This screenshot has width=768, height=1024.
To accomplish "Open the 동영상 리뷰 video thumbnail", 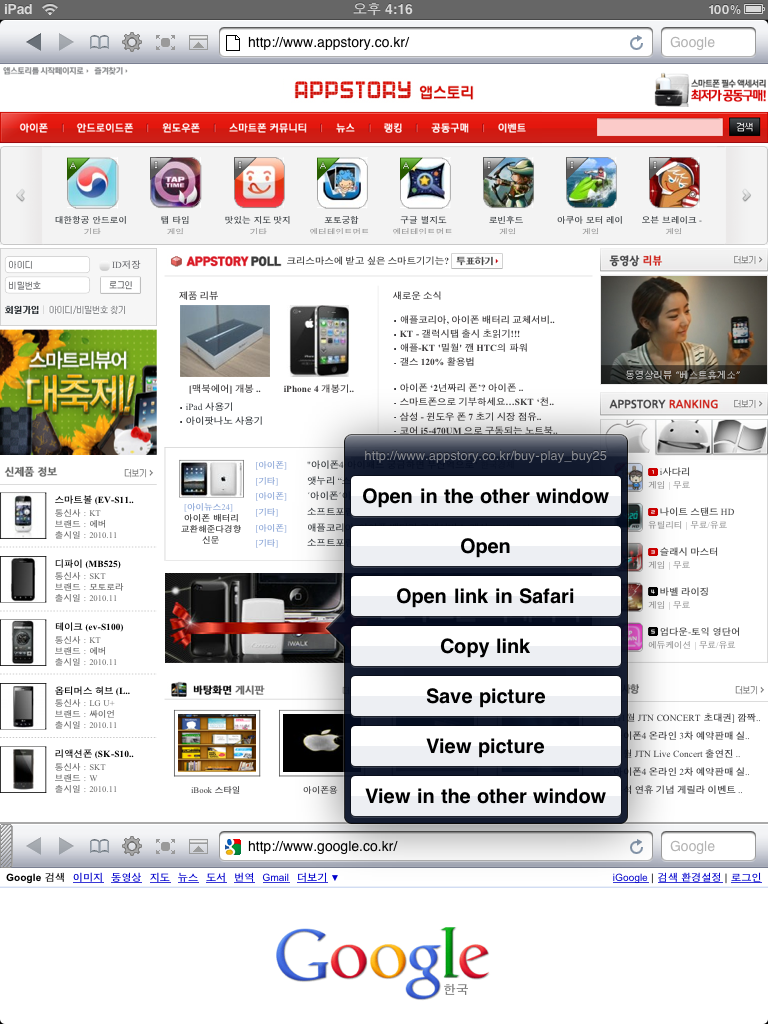I will [683, 329].
